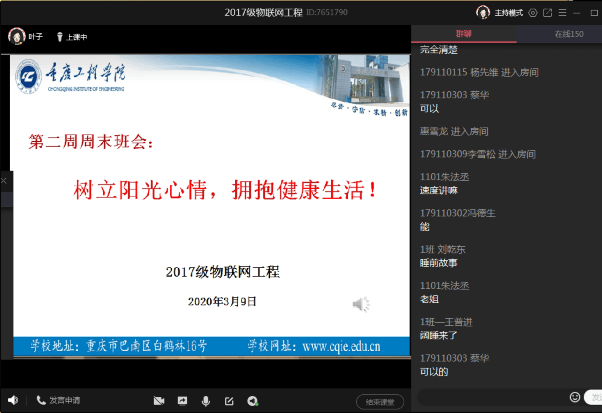This screenshot has height=413, width=602.
Task: Click the chat message input field
Action: [490, 397]
